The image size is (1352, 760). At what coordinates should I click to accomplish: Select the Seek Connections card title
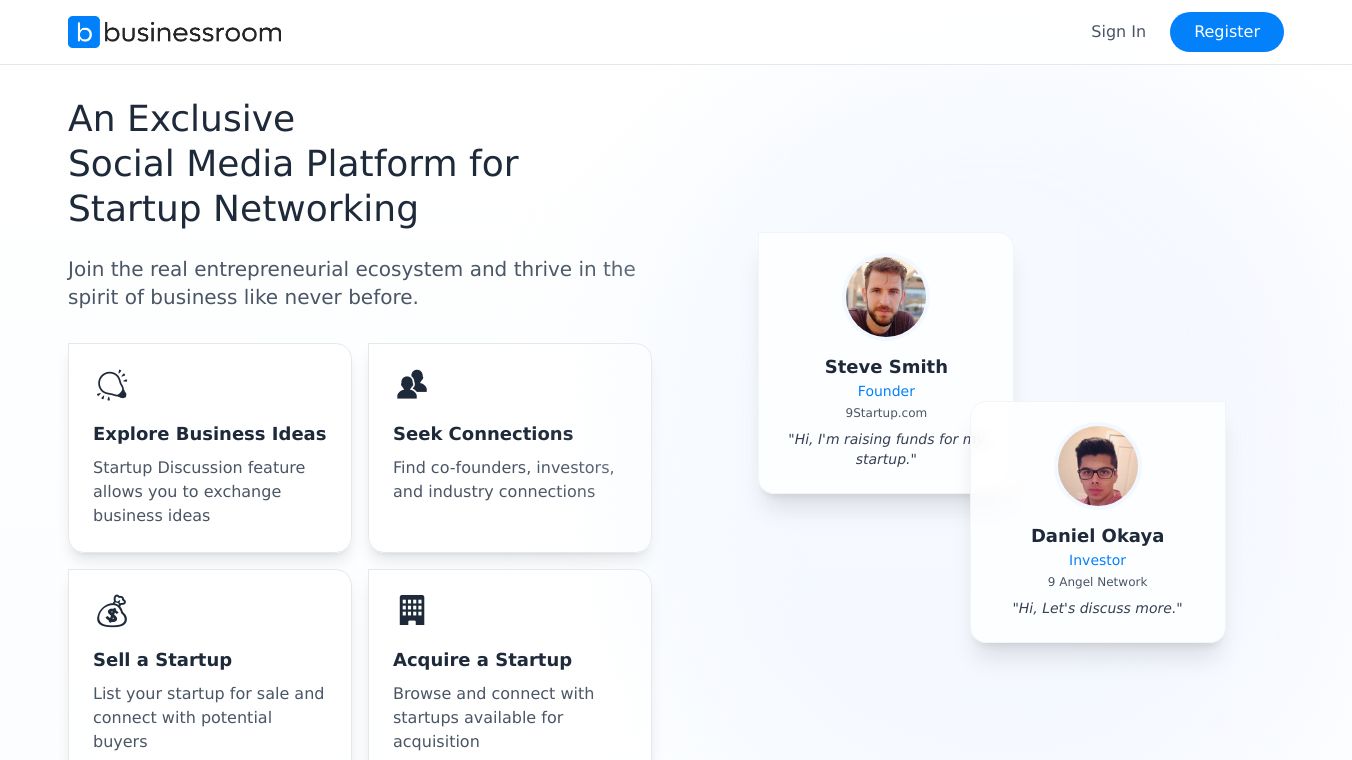483,434
